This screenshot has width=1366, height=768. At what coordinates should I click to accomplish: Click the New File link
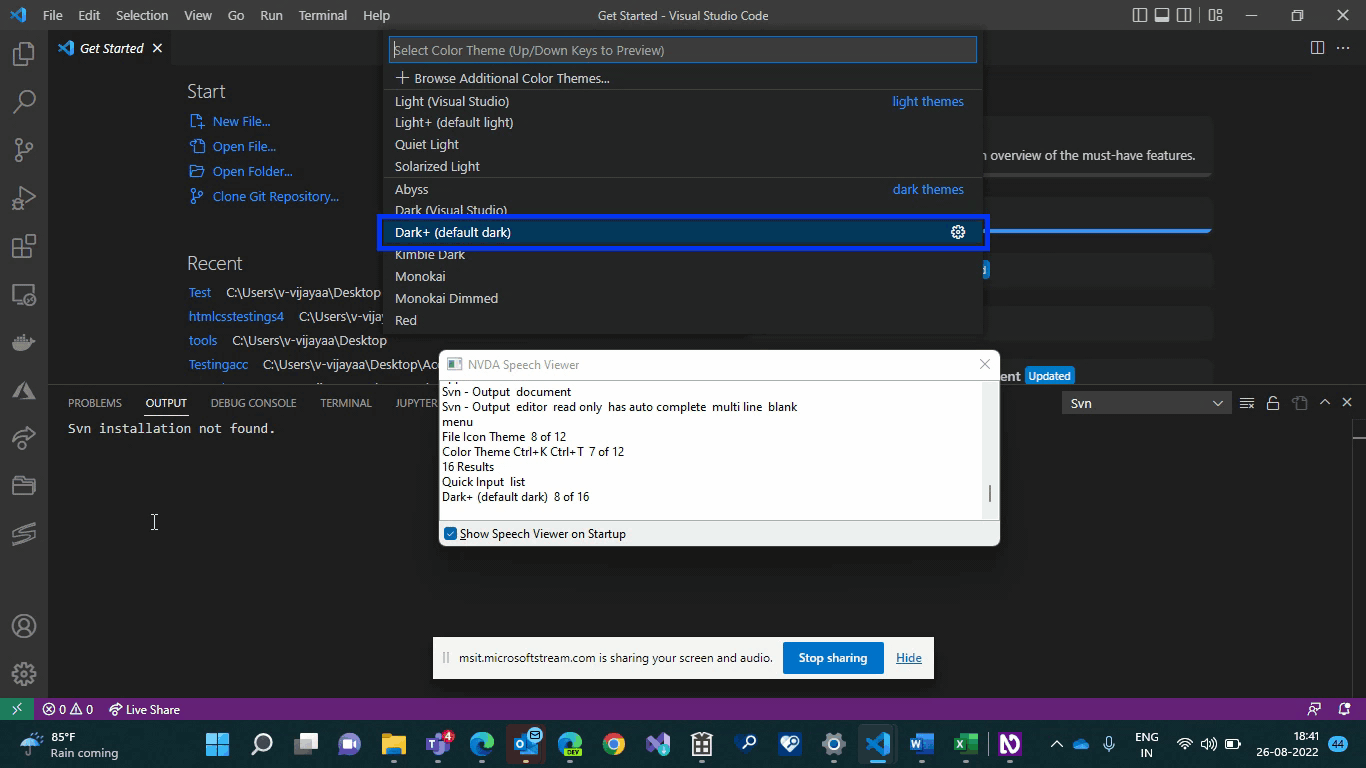pos(241,121)
